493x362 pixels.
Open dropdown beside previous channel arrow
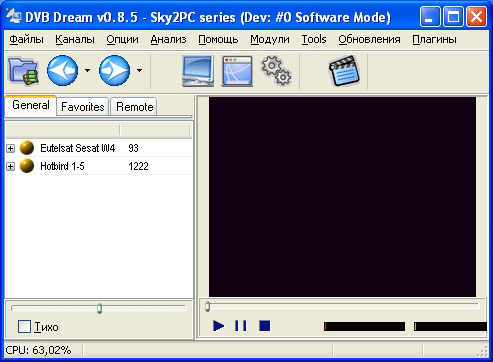point(87,70)
